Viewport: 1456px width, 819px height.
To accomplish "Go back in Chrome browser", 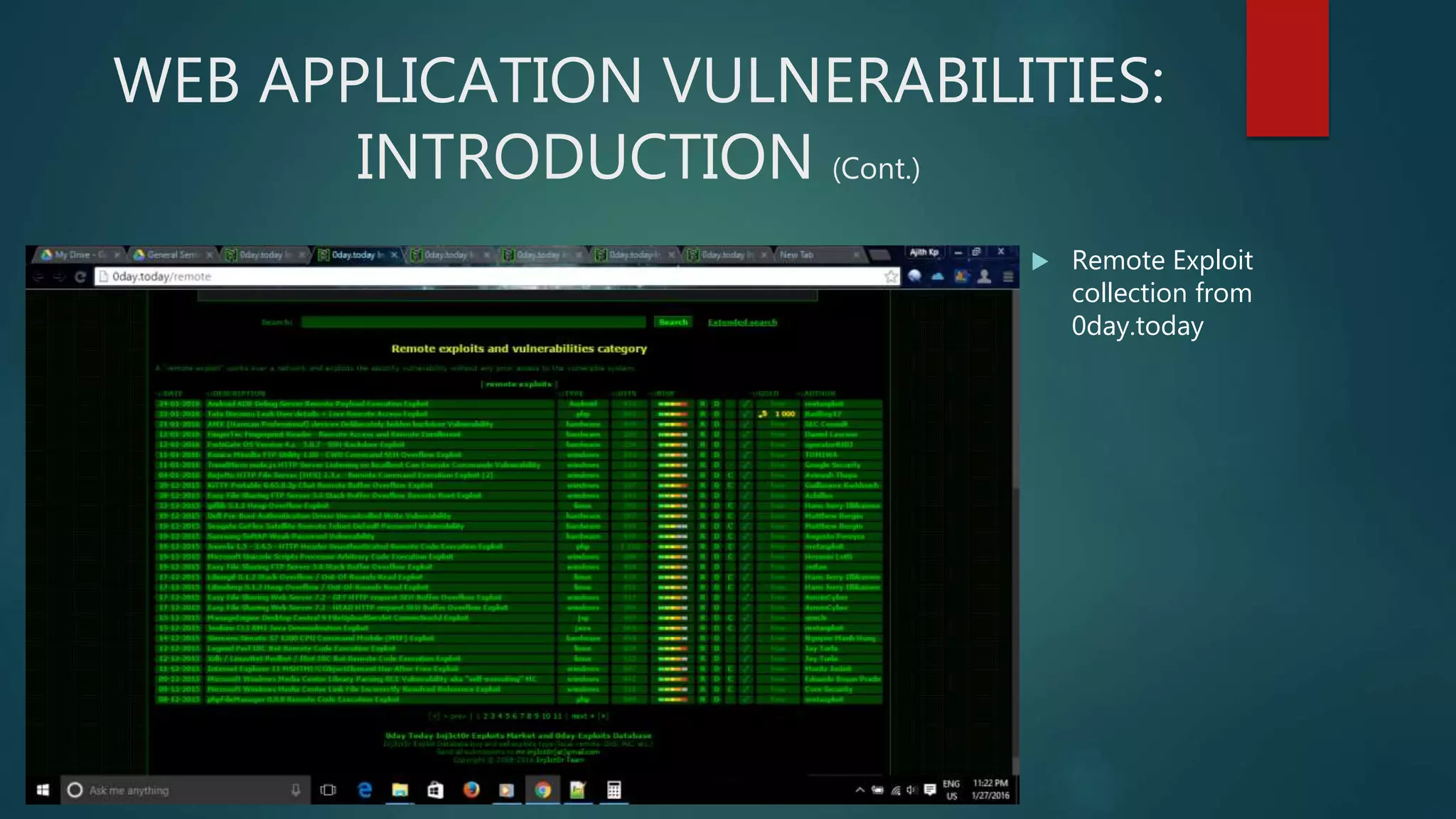I will [39, 277].
